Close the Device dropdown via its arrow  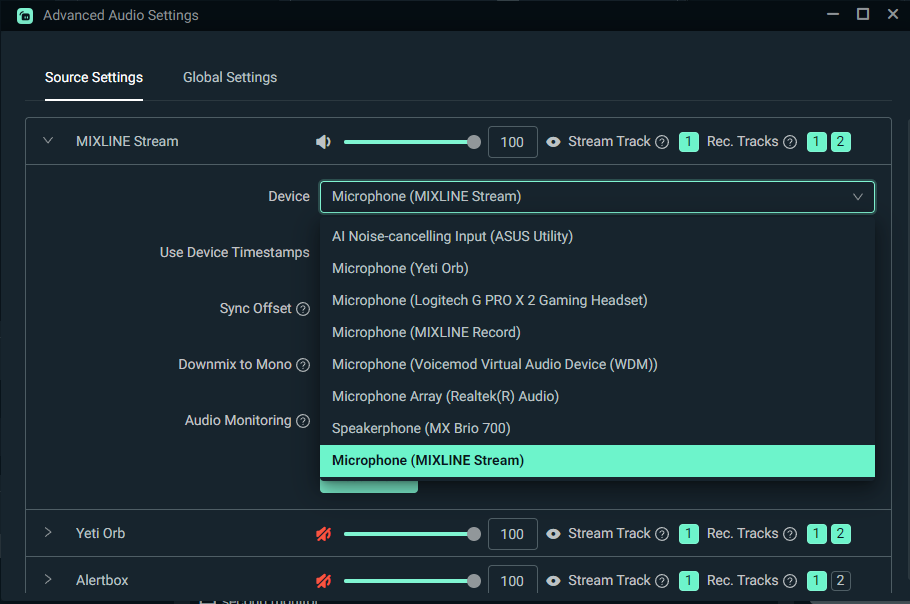858,197
